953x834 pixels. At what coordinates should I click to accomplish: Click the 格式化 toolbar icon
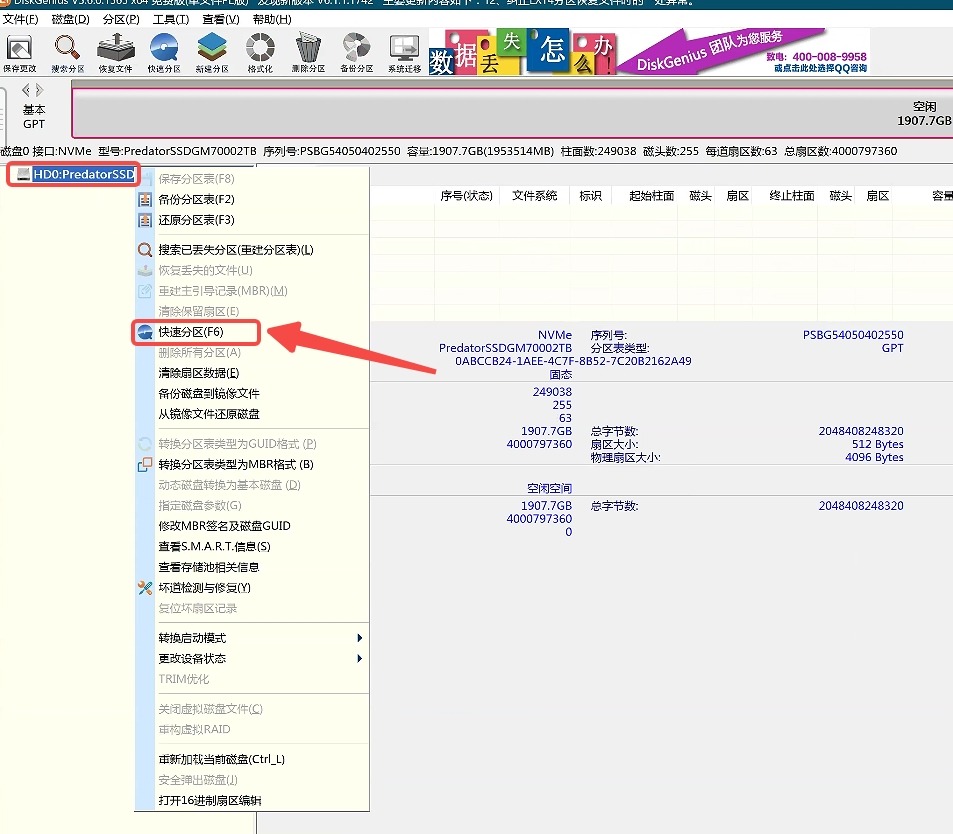(260, 53)
